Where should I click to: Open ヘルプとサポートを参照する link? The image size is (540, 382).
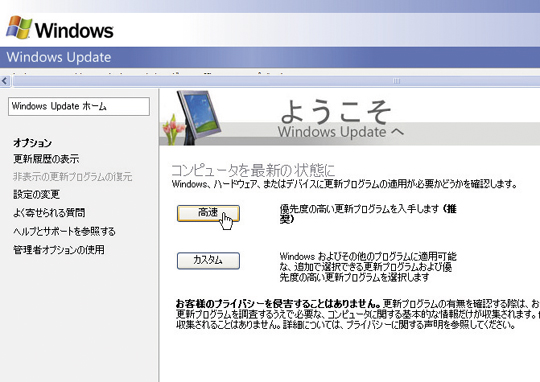pyautogui.click(x=64, y=231)
